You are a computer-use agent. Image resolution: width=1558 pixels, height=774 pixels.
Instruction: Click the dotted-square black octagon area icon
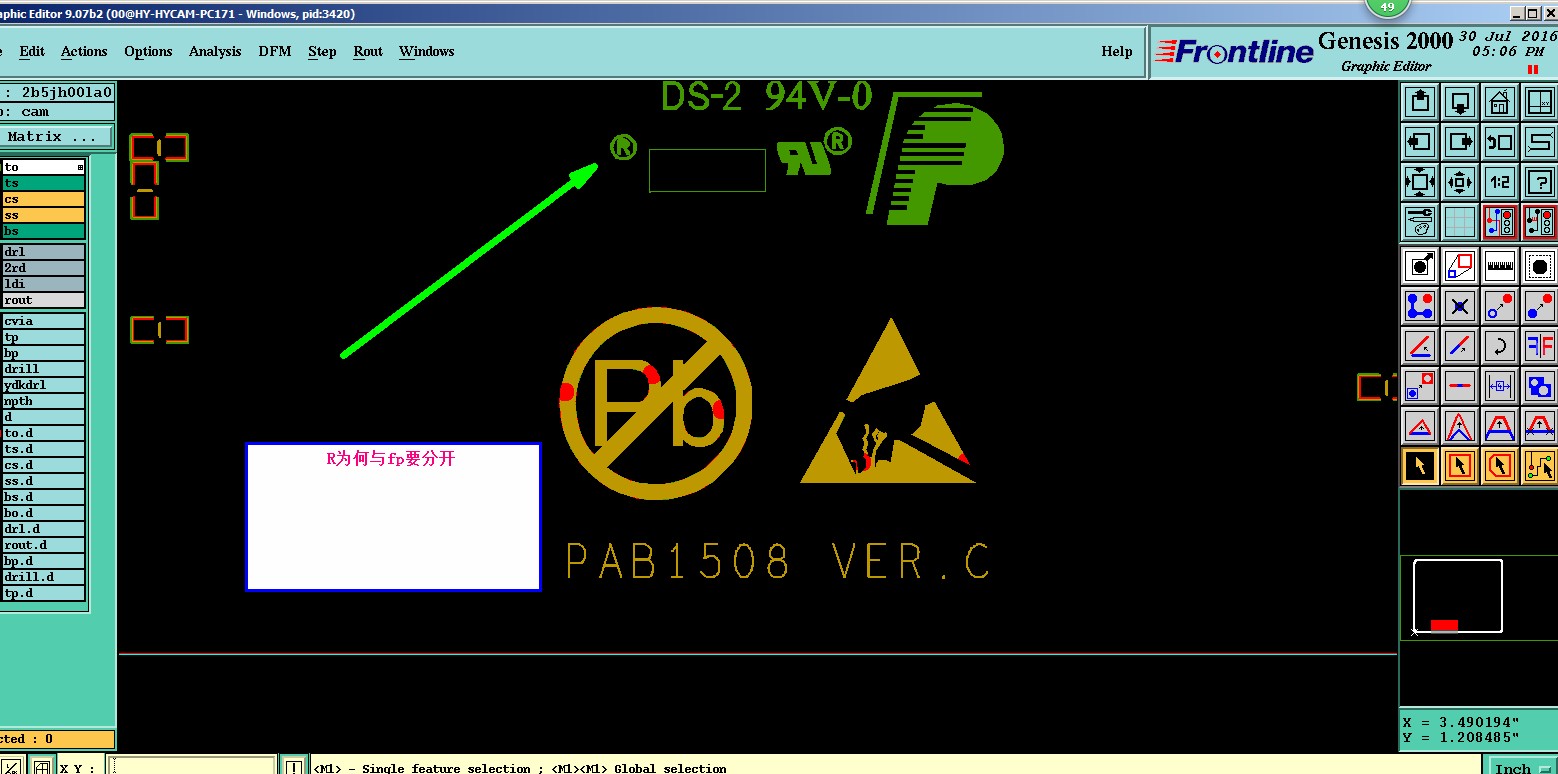point(1539,266)
